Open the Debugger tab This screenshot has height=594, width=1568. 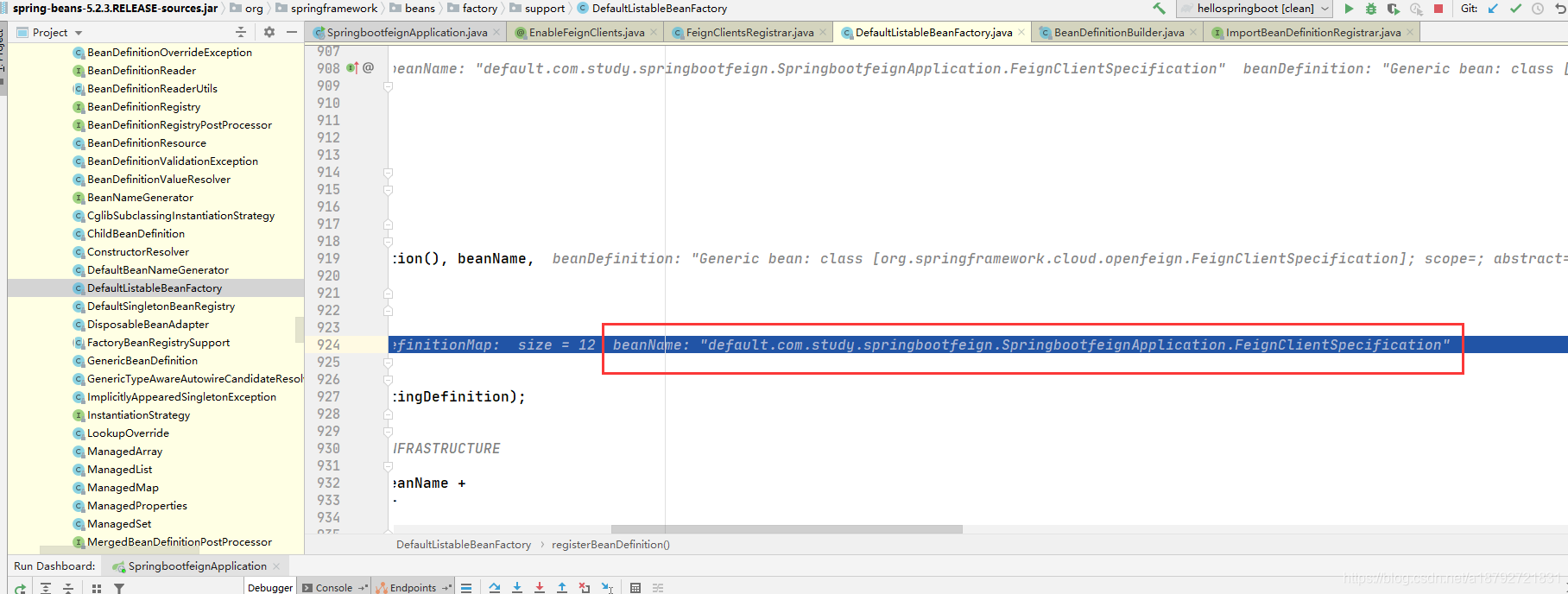270,588
